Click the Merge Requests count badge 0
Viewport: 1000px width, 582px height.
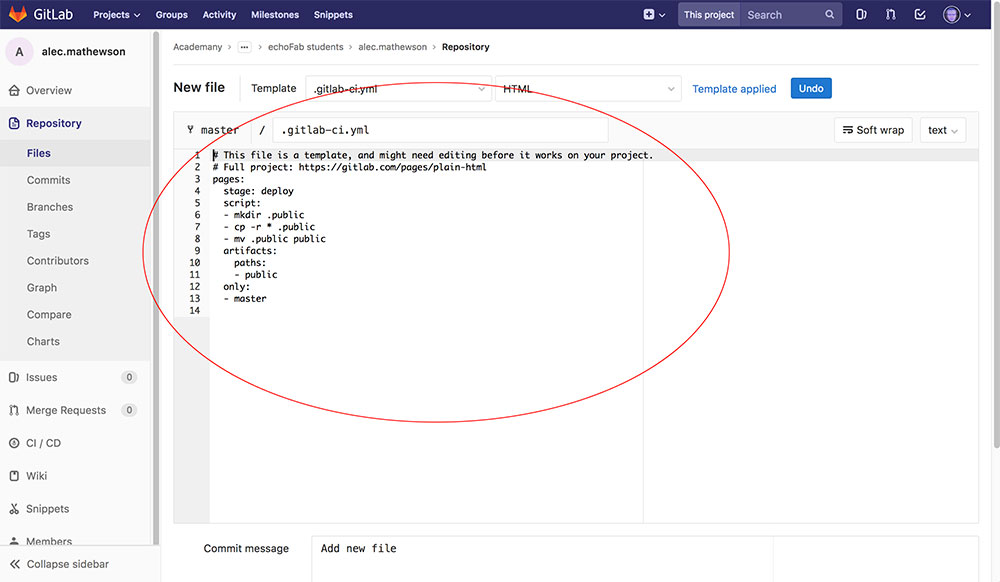click(129, 410)
